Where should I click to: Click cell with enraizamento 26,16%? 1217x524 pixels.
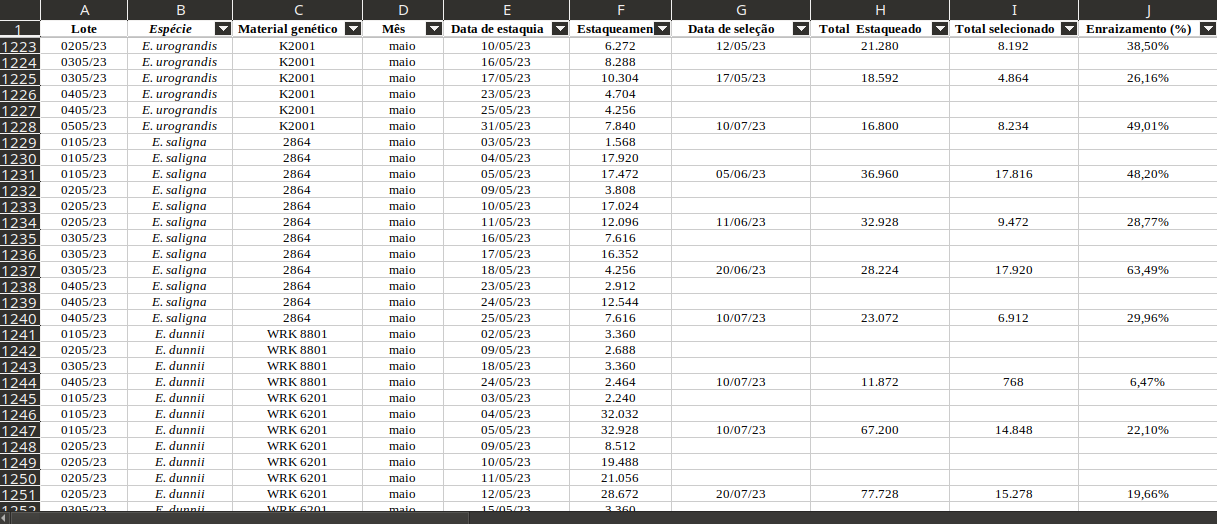[x=1148, y=78]
